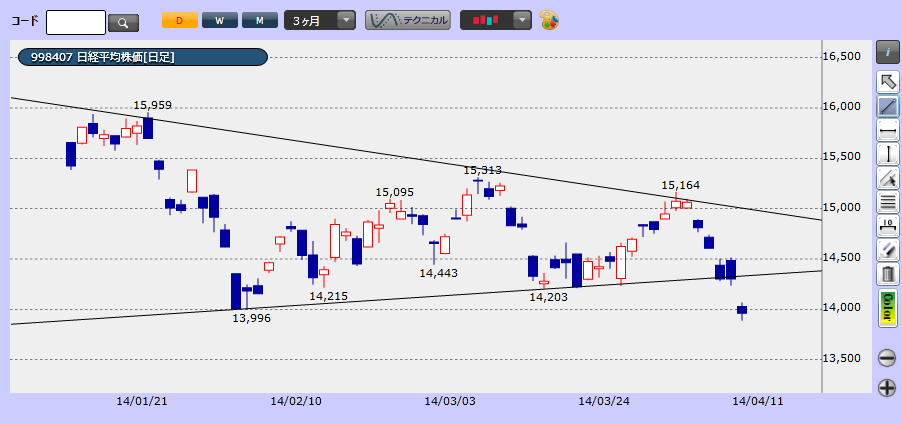The height and width of the screenshot is (423, 902).
Task: Select the line edit pointer tool
Action: 888,178
